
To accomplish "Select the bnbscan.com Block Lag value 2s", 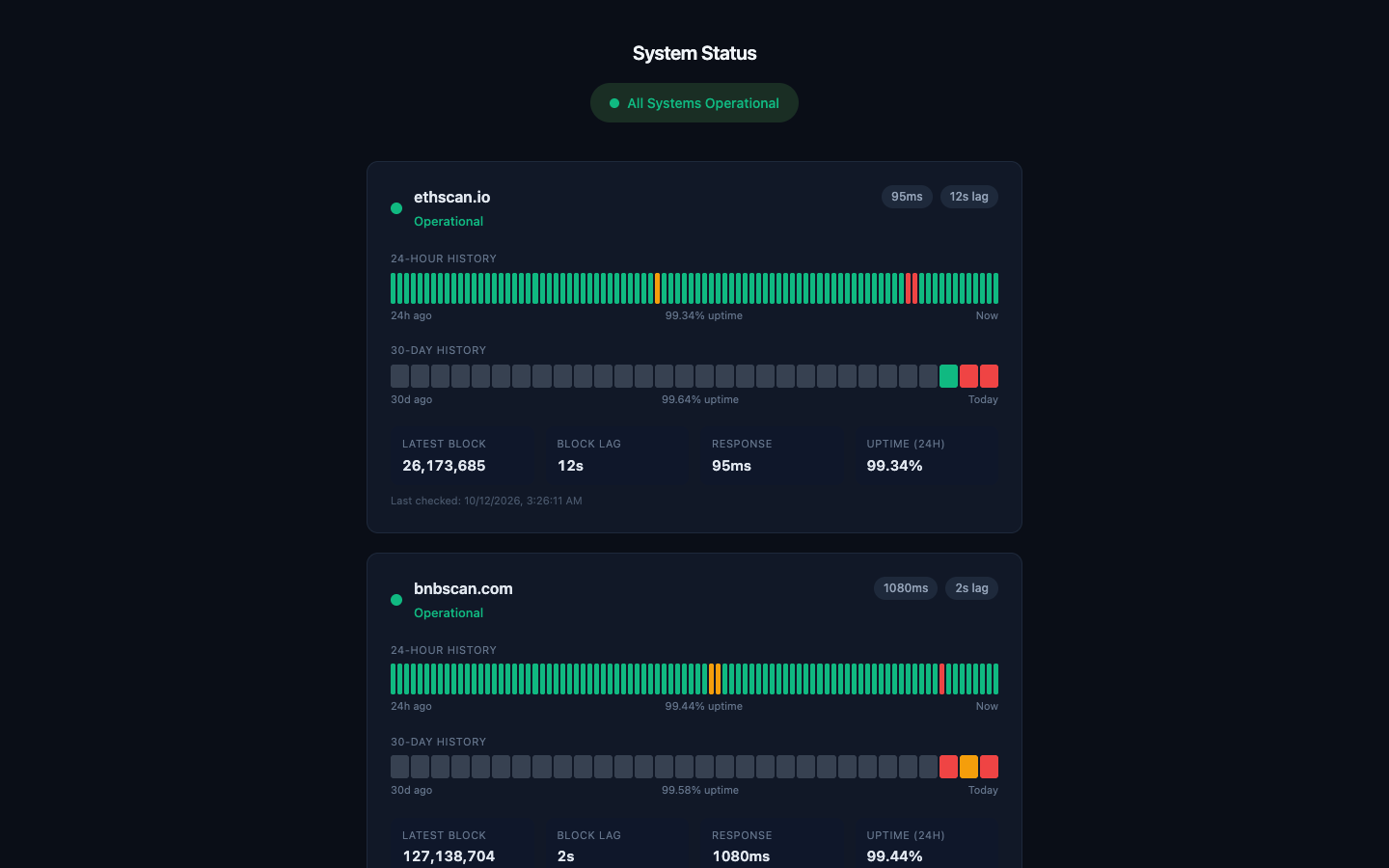I will (565, 856).
